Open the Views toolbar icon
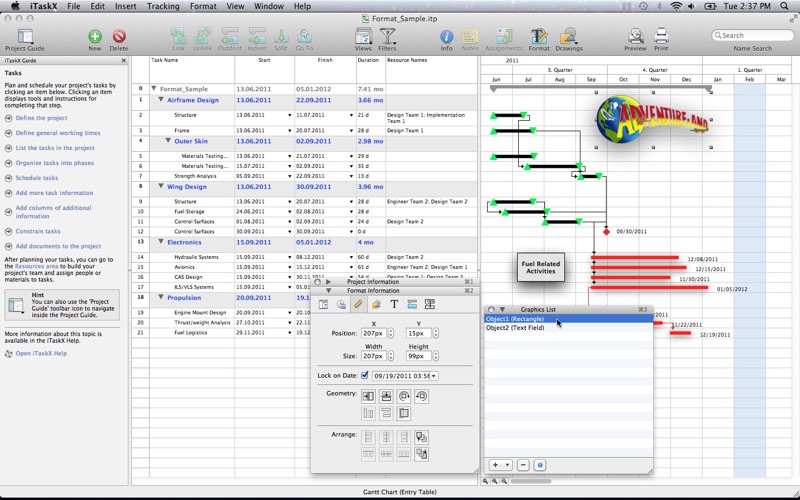 coord(363,36)
